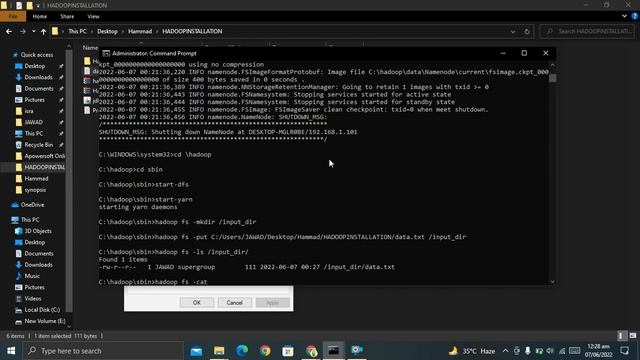Open the Mail app in the taskbar
Screen dimensions: 640x360
coord(196,351)
